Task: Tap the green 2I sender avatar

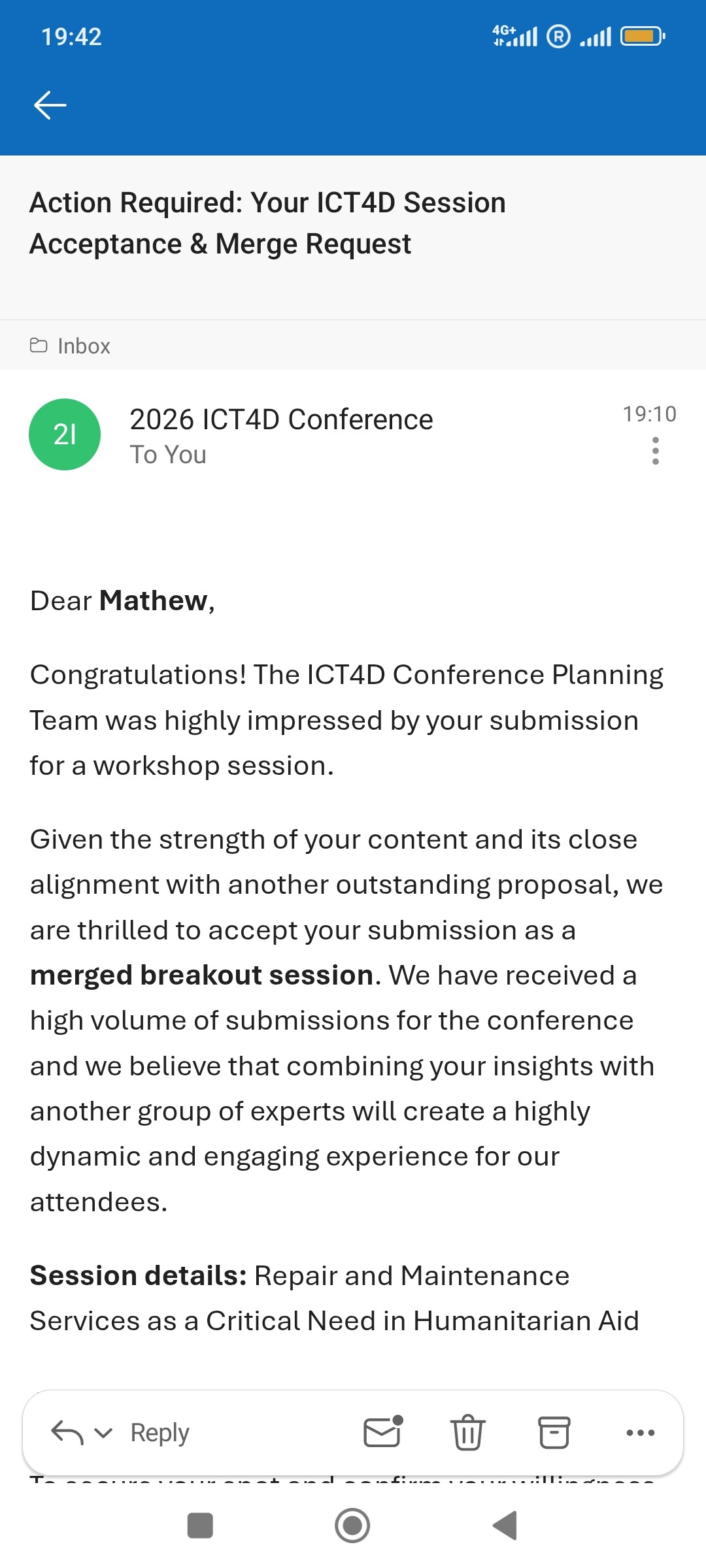Action: coord(65,434)
